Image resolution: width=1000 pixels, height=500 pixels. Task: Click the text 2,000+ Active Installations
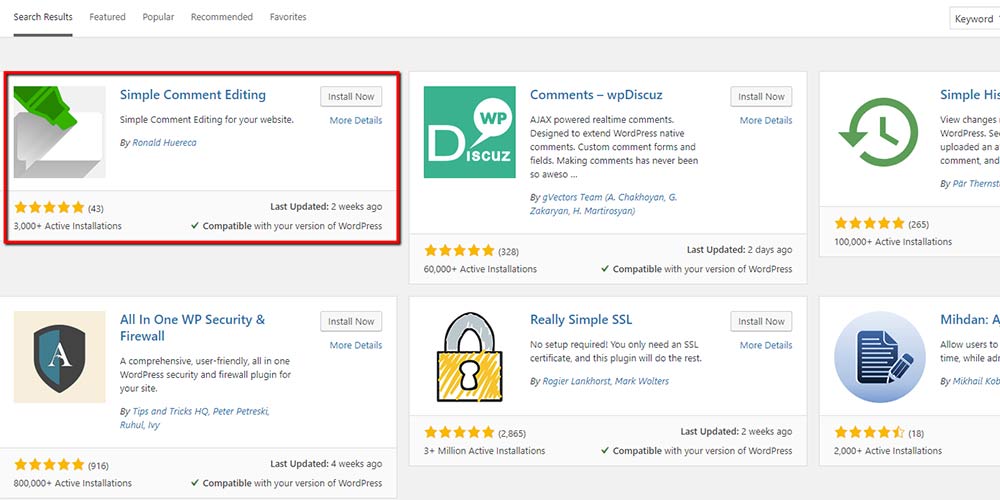pyautogui.click(x=888, y=450)
